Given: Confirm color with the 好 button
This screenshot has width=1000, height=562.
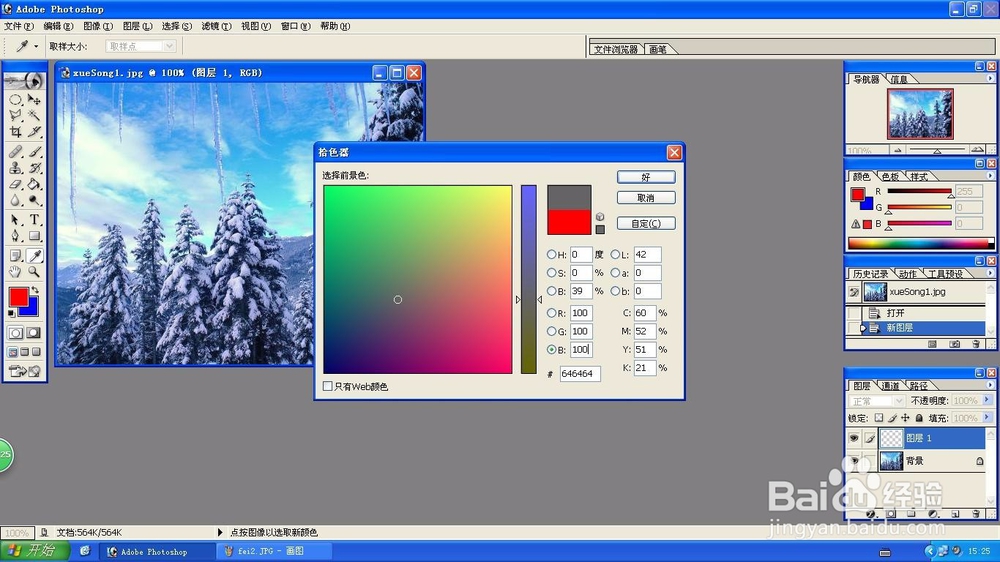Looking at the screenshot, I should point(646,177).
